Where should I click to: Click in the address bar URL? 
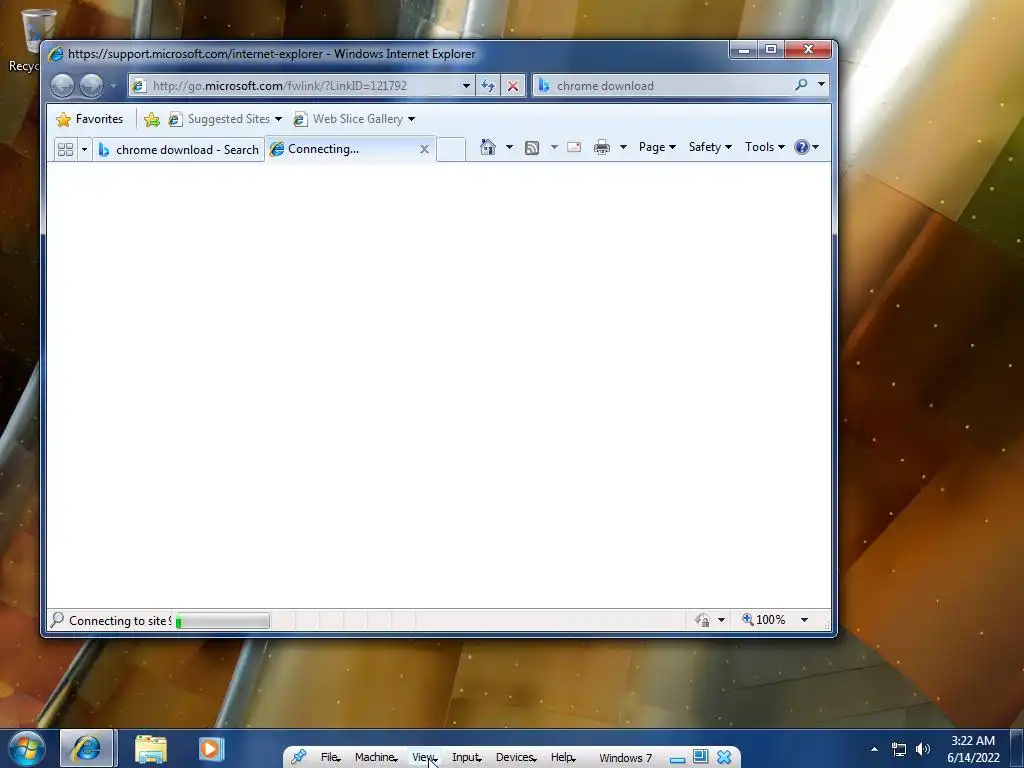(280, 86)
